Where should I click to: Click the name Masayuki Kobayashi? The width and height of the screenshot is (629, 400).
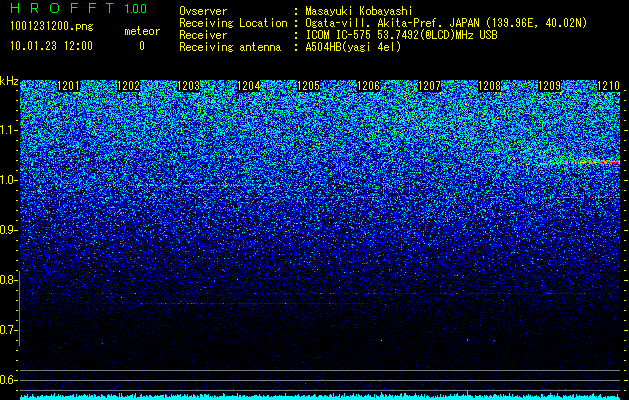[x=358, y=11]
